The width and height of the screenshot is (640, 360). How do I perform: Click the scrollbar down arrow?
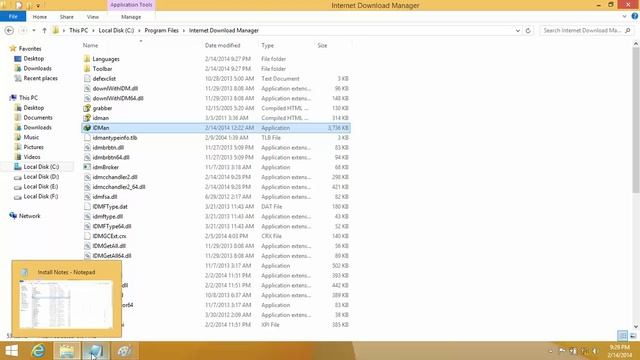click(x=636, y=327)
